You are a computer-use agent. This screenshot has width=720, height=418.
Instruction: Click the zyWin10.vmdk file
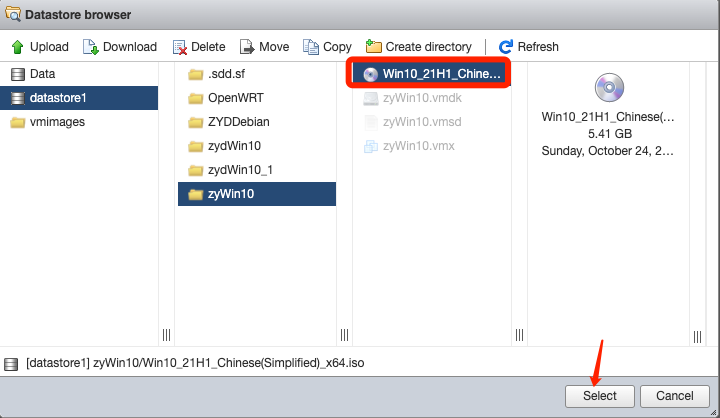(432, 98)
